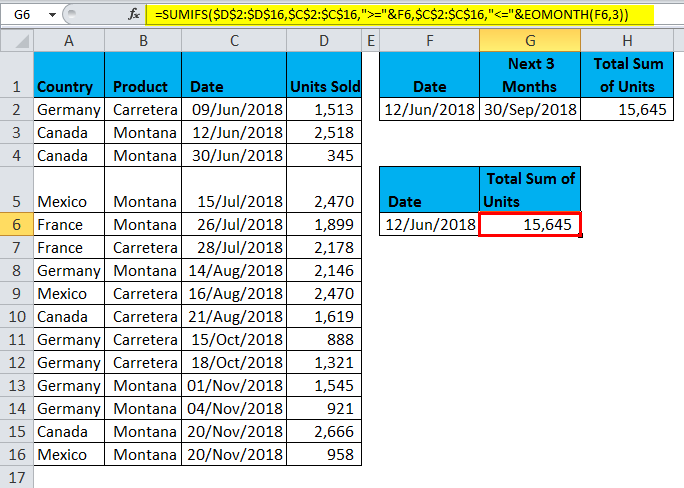Select the 30/Jun/2018 date cell
Viewport: 684px width, 488px height.
[x=234, y=155]
